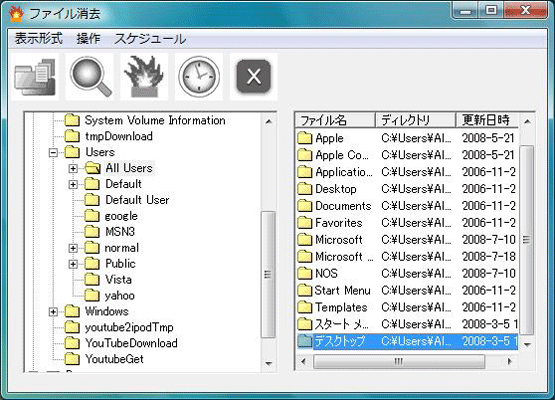This screenshot has width=555, height=400.
Task: Open the 操作 menu
Action: pos(88,38)
